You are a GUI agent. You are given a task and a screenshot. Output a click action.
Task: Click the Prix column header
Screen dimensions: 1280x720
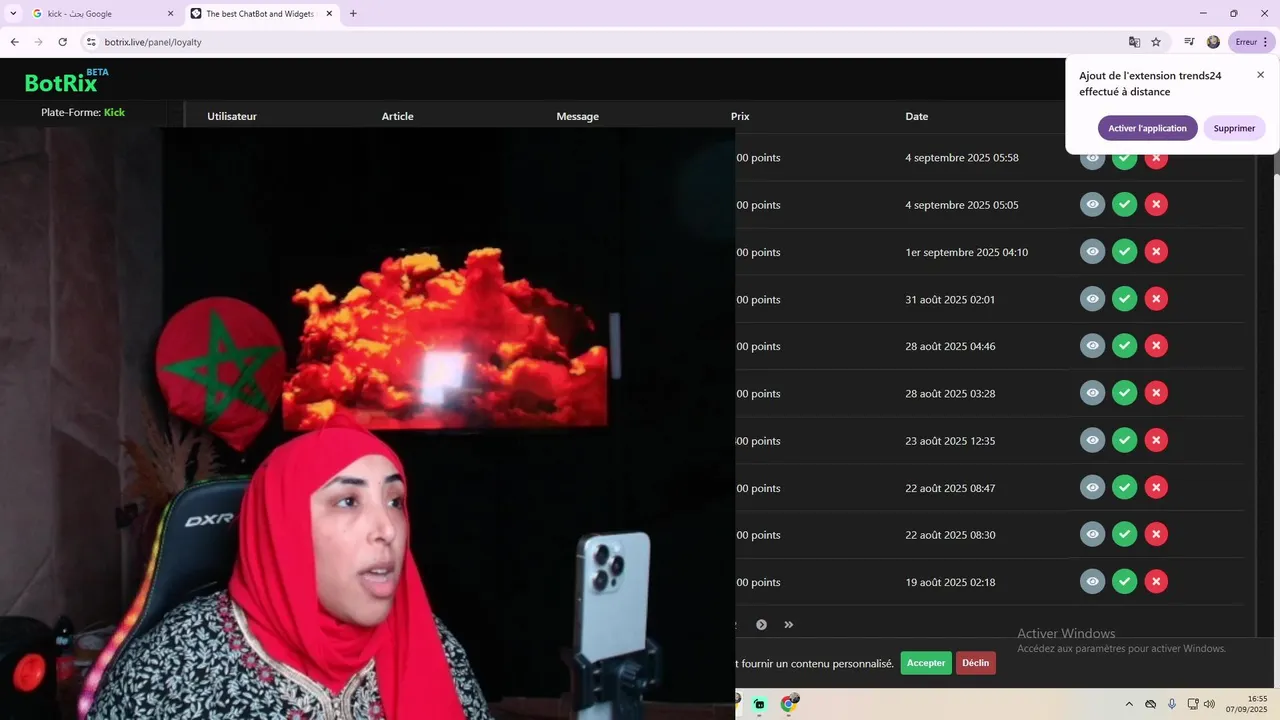coord(740,116)
